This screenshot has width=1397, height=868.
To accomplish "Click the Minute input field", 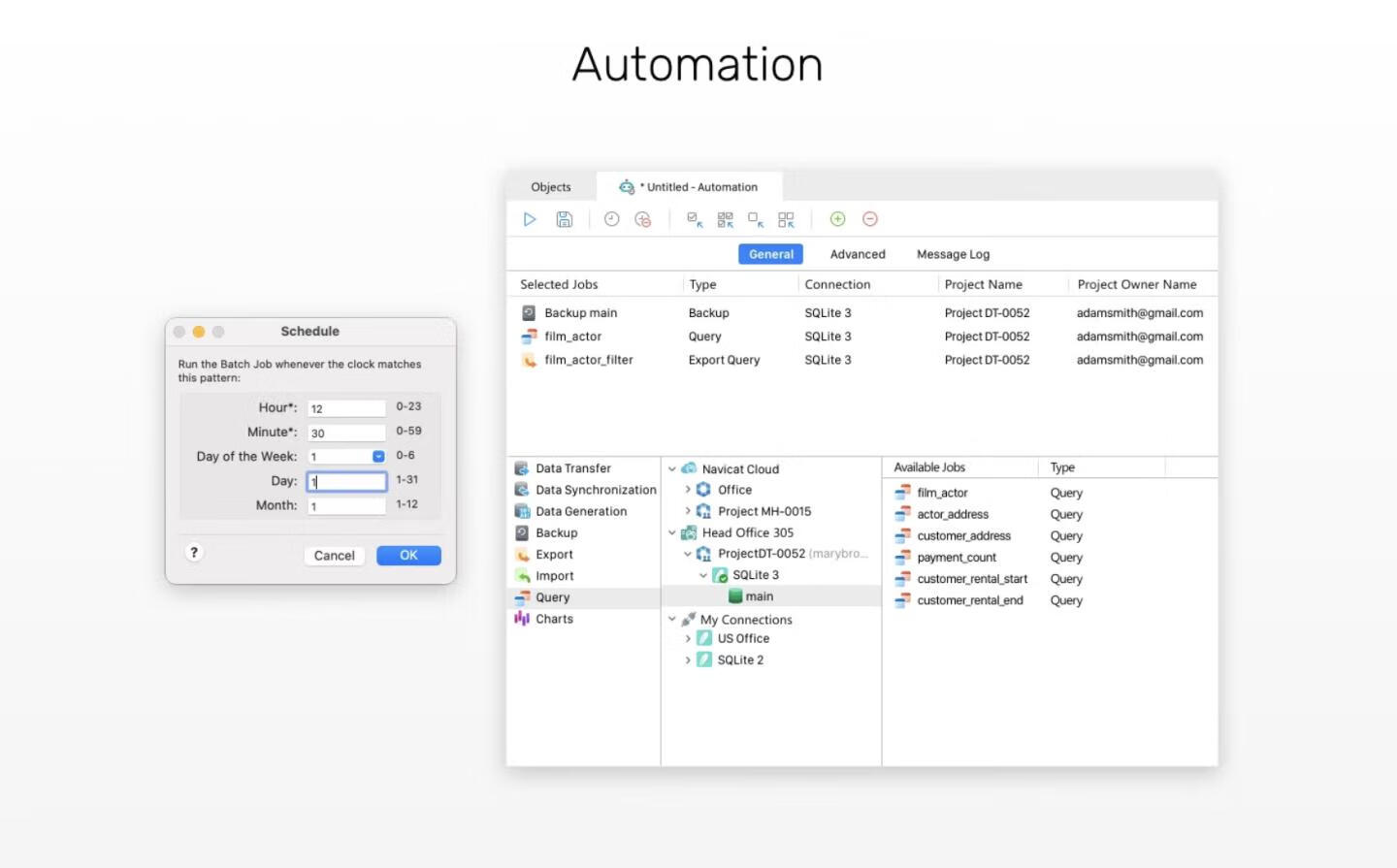I will pos(346,433).
